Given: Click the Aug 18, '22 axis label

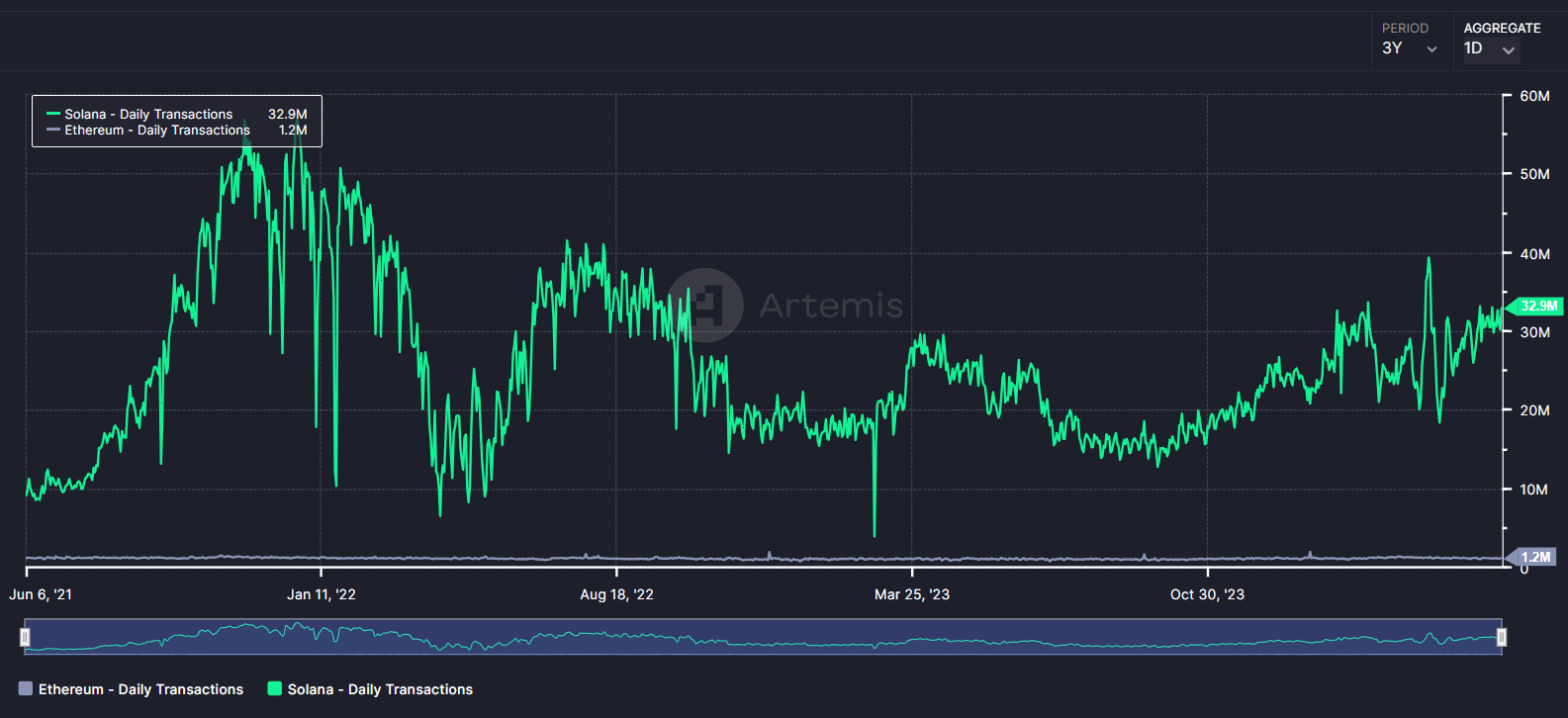Looking at the screenshot, I should tap(616, 594).
